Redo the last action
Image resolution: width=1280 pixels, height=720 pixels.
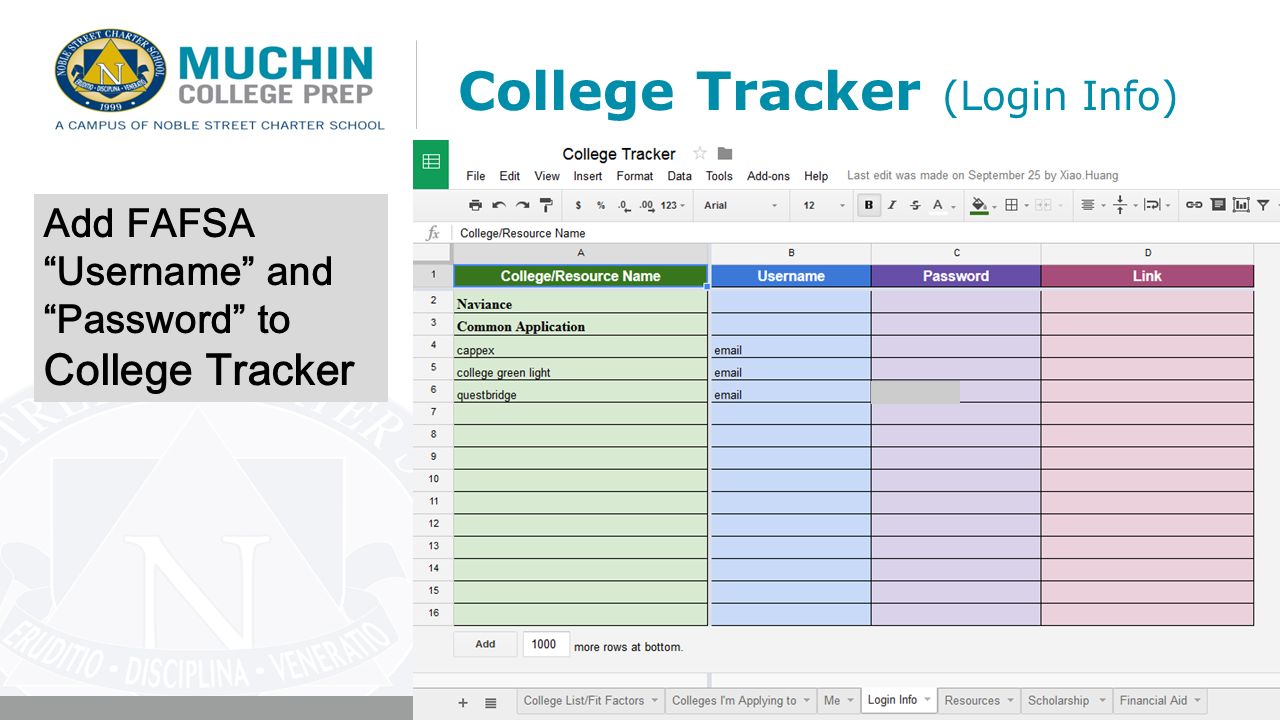[522, 205]
